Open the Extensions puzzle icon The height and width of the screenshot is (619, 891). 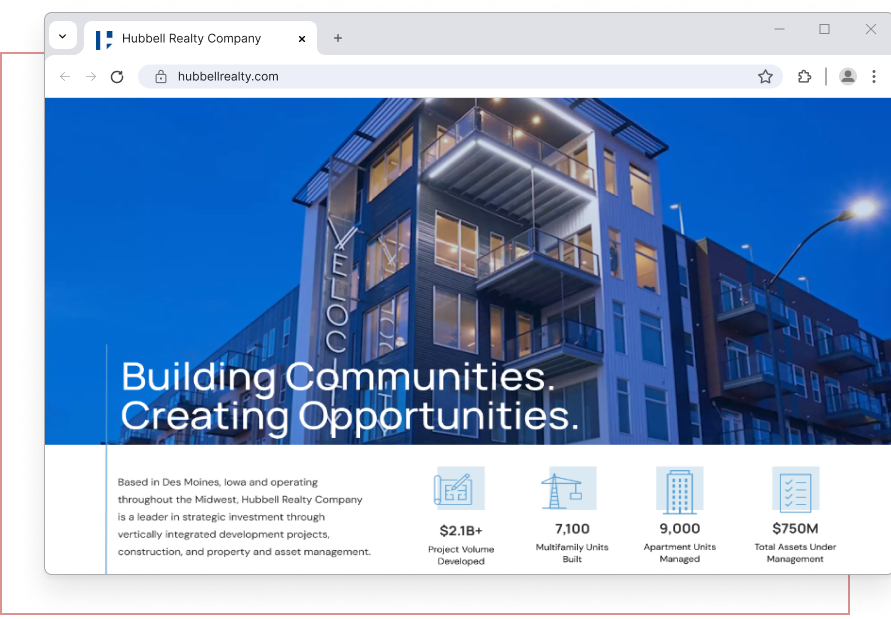[804, 76]
